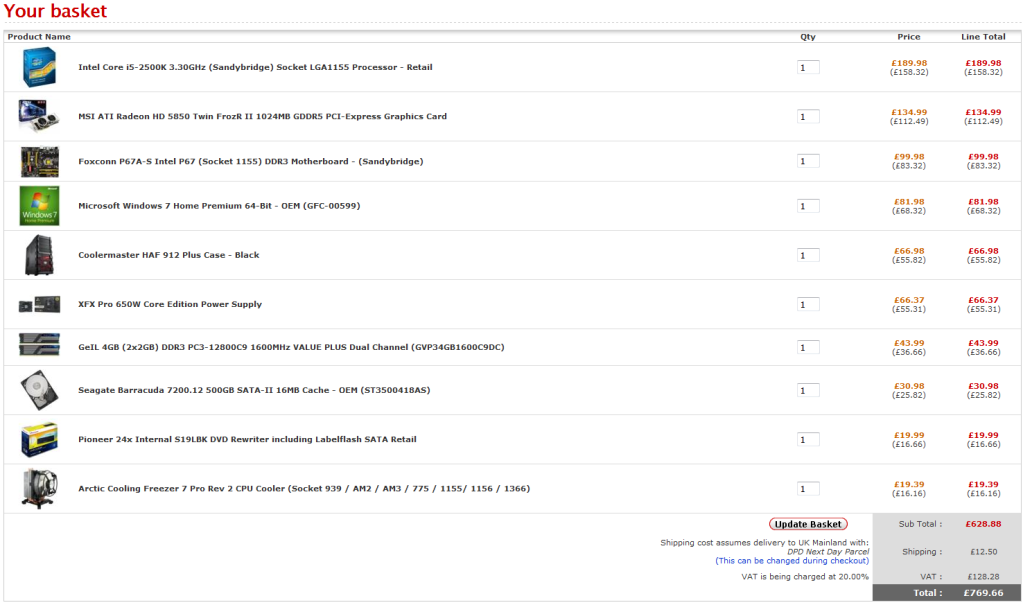This screenshot has width=1023, height=605.
Task: Select the Coolermaster HAF 912 case image
Action: 39,255
